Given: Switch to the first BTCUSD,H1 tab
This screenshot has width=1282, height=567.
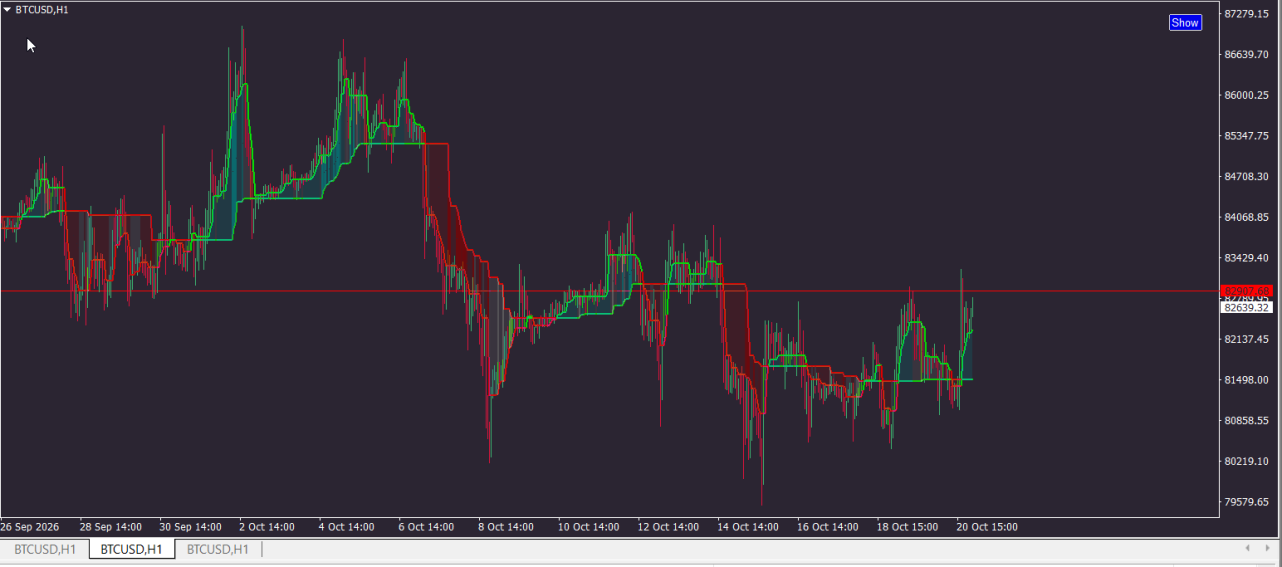Looking at the screenshot, I should click(44, 549).
